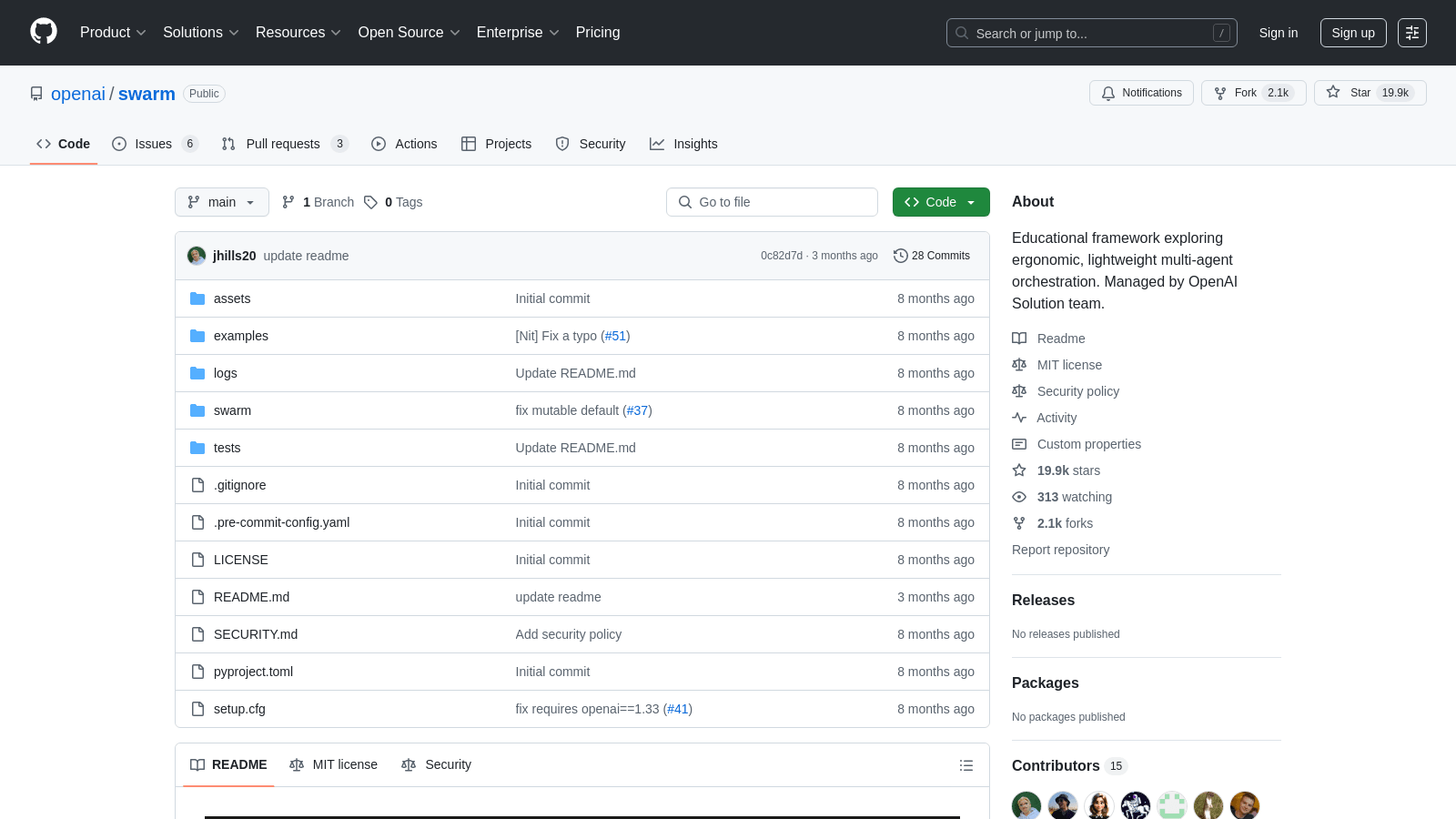
Task: Click the Go to file input
Action: pos(772,202)
